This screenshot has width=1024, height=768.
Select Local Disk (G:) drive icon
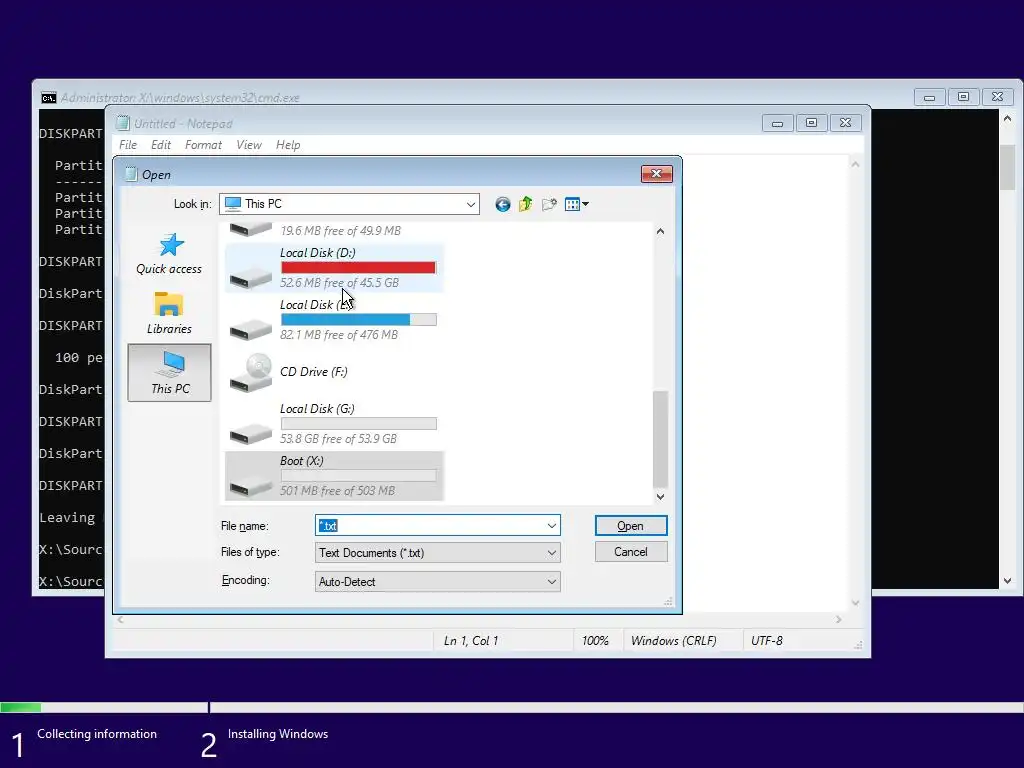point(251,432)
